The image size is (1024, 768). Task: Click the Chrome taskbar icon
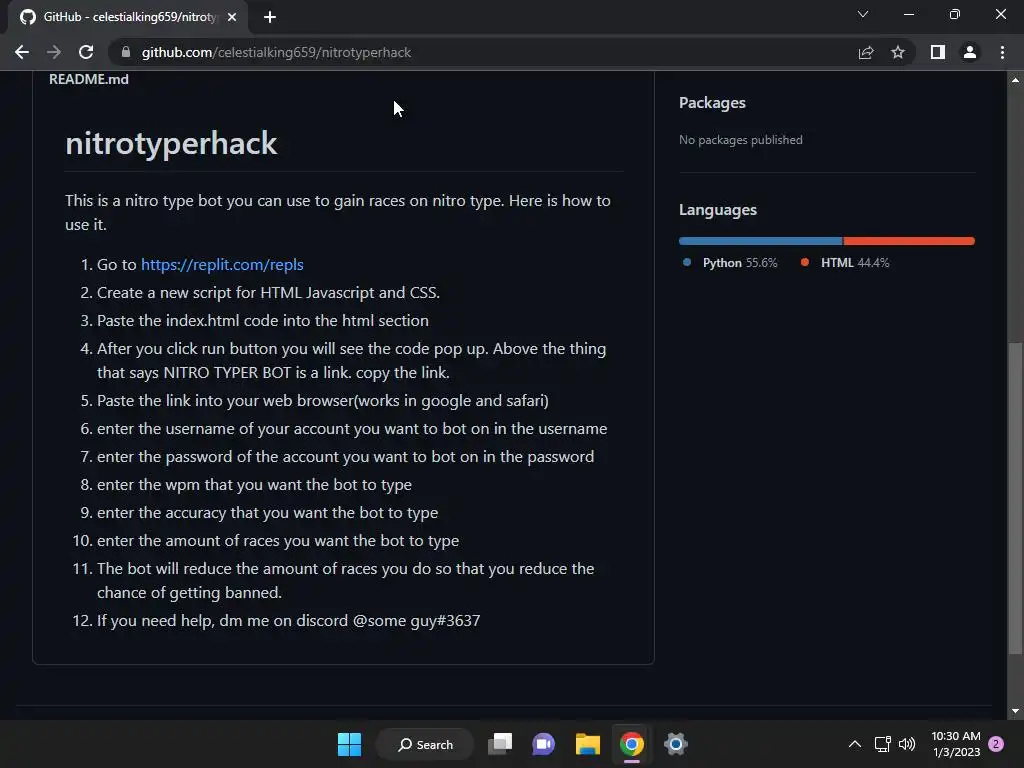(632, 744)
